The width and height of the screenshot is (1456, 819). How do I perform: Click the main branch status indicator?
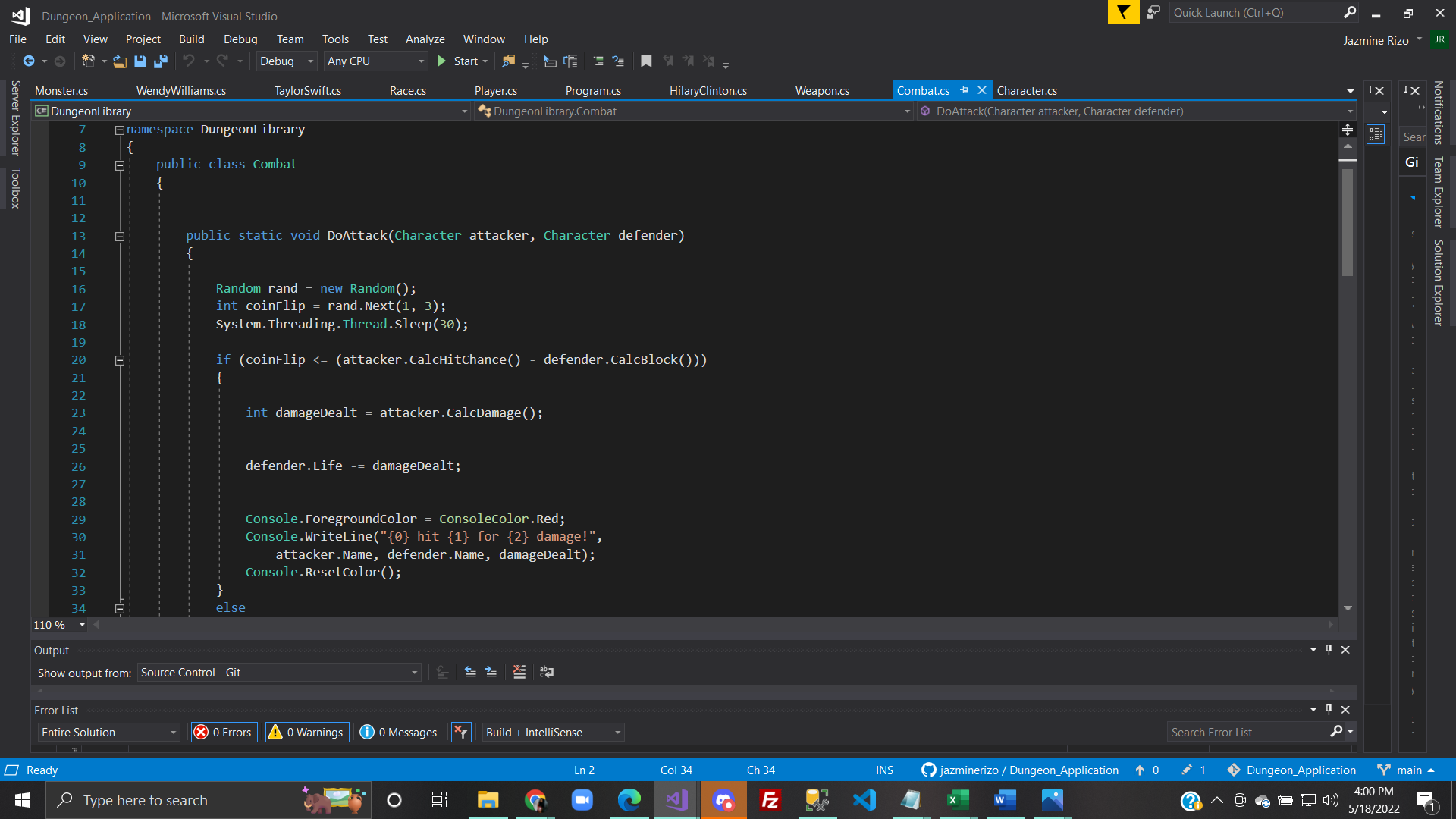(1407, 770)
